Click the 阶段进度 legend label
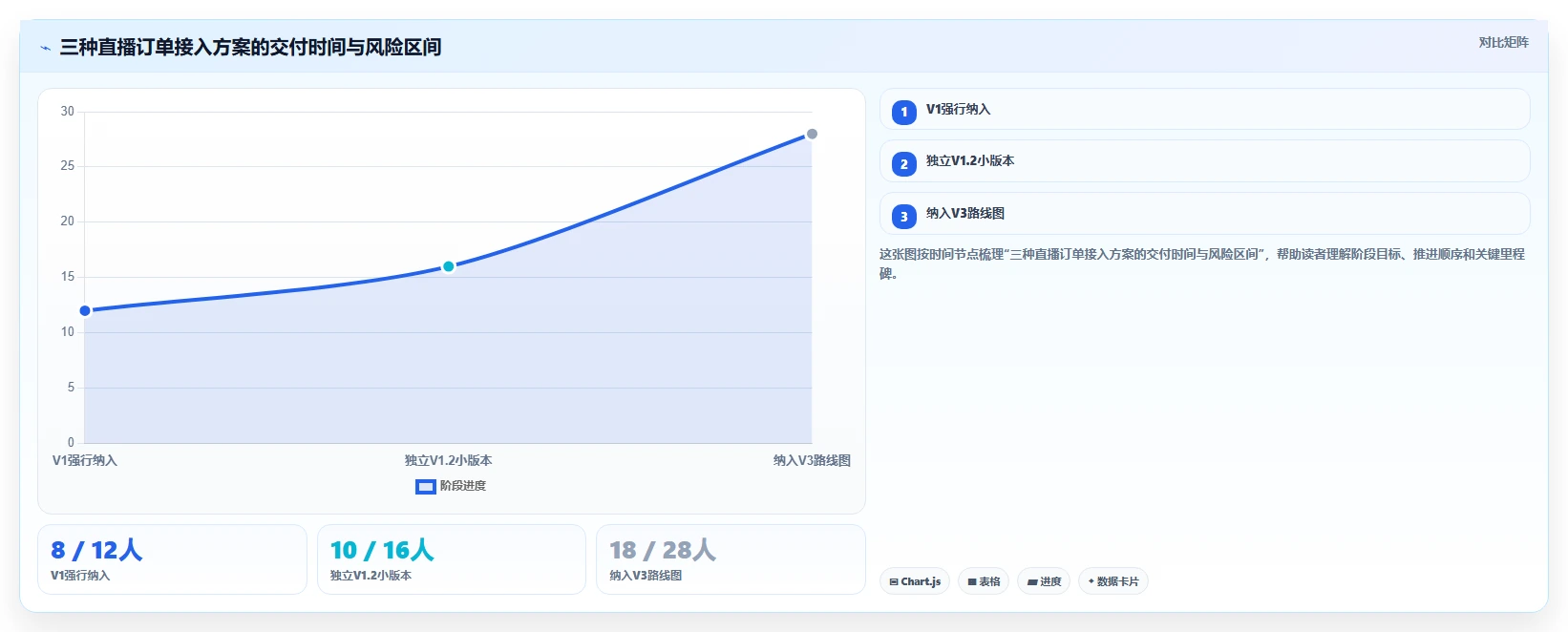The height and width of the screenshot is (632, 1568). (463, 486)
